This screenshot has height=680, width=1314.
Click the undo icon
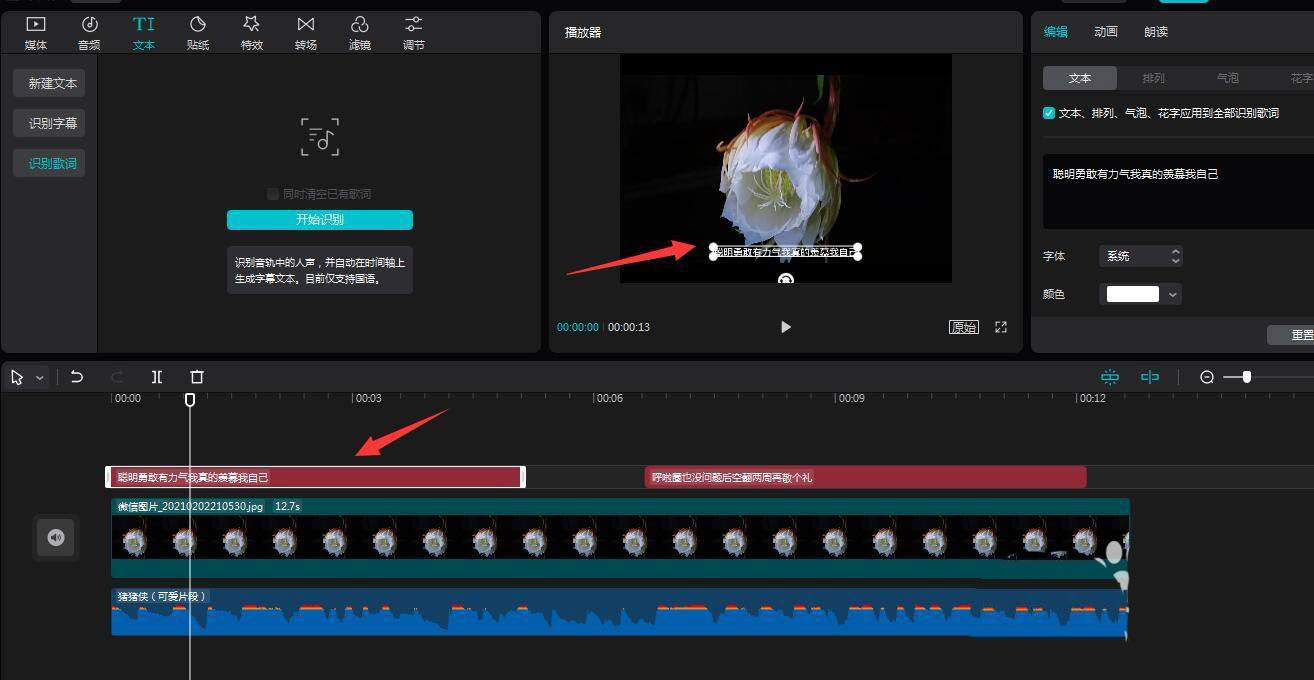(x=77, y=377)
